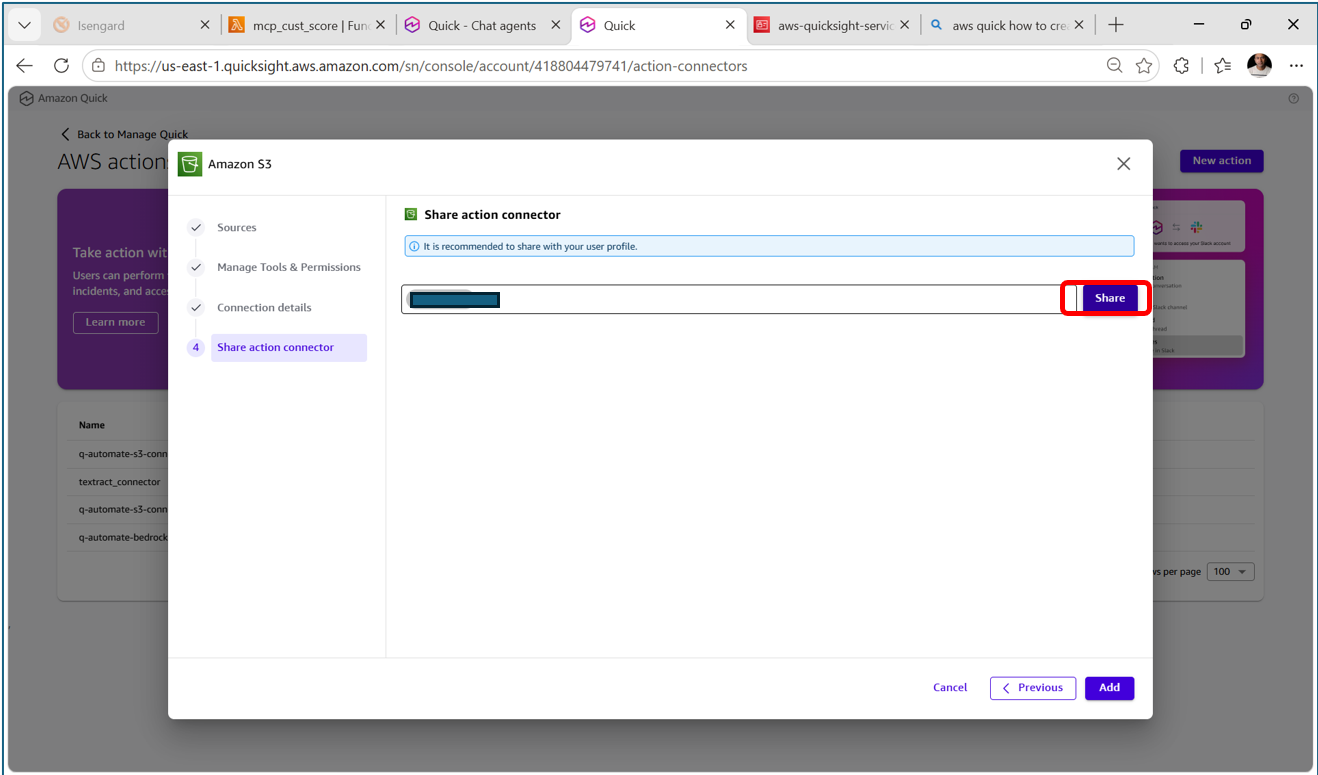The width and height of the screenshot is (1318, 775).
Task: Open a new browser tab
Action: (x=1116, y=26)
